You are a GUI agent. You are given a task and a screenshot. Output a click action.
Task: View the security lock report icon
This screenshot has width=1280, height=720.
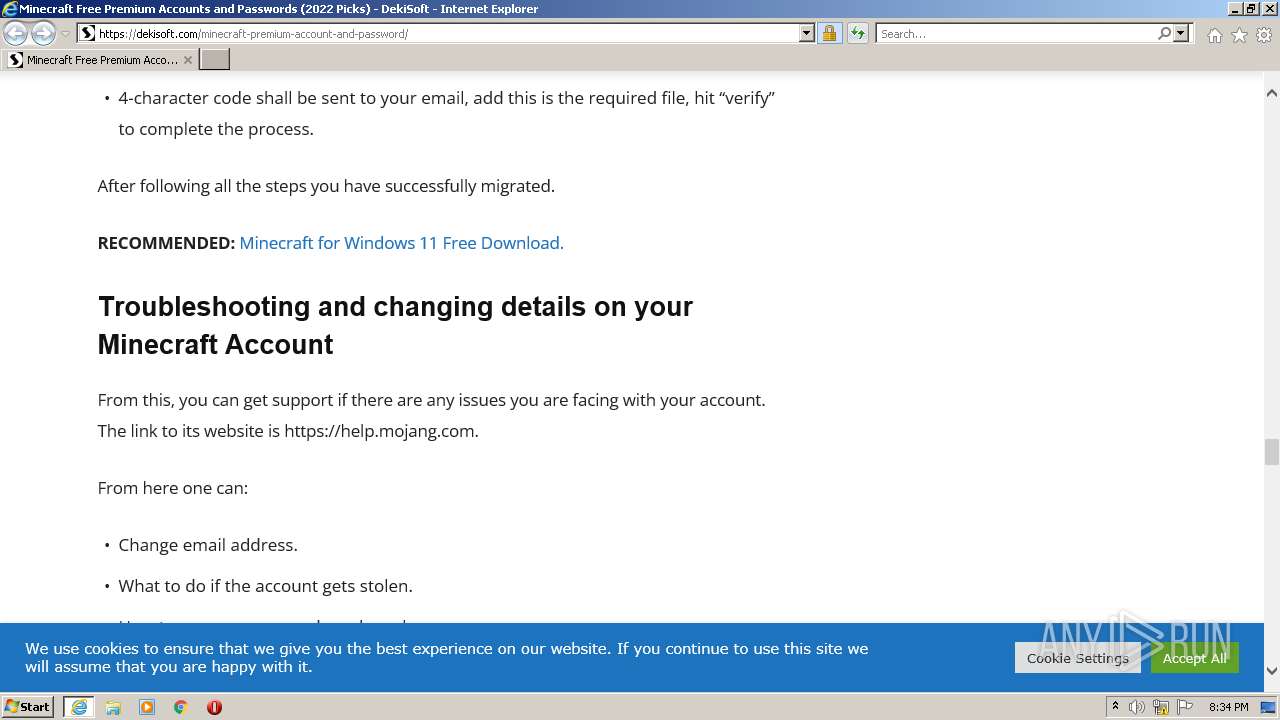click(x=829, y=33)
